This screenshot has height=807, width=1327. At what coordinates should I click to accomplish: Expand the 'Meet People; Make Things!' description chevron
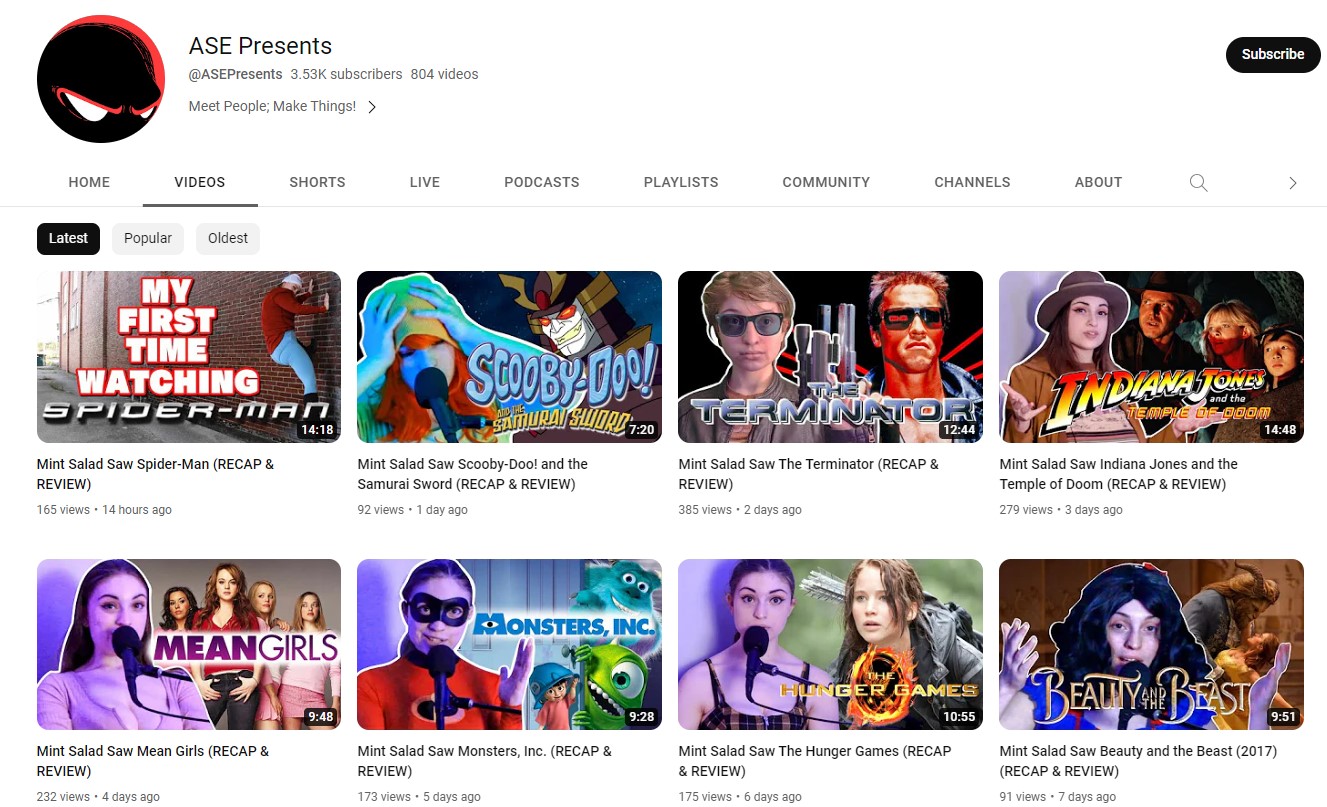point(372,107)
